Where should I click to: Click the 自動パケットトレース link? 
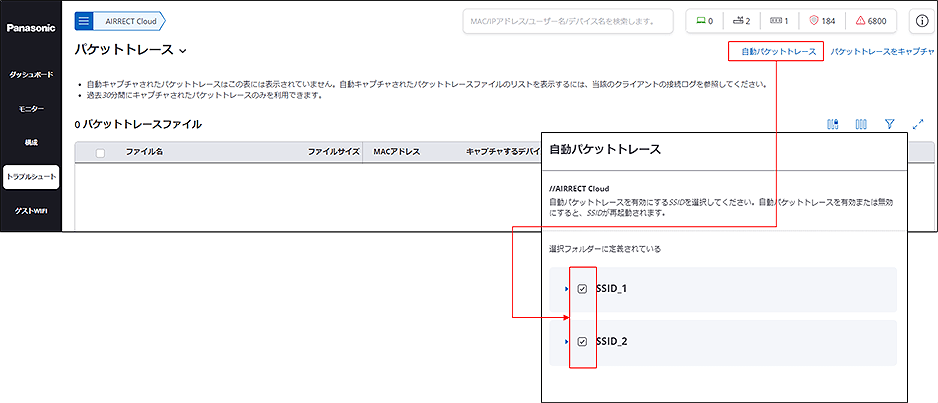pyautogui.click(x=778, y=51)
